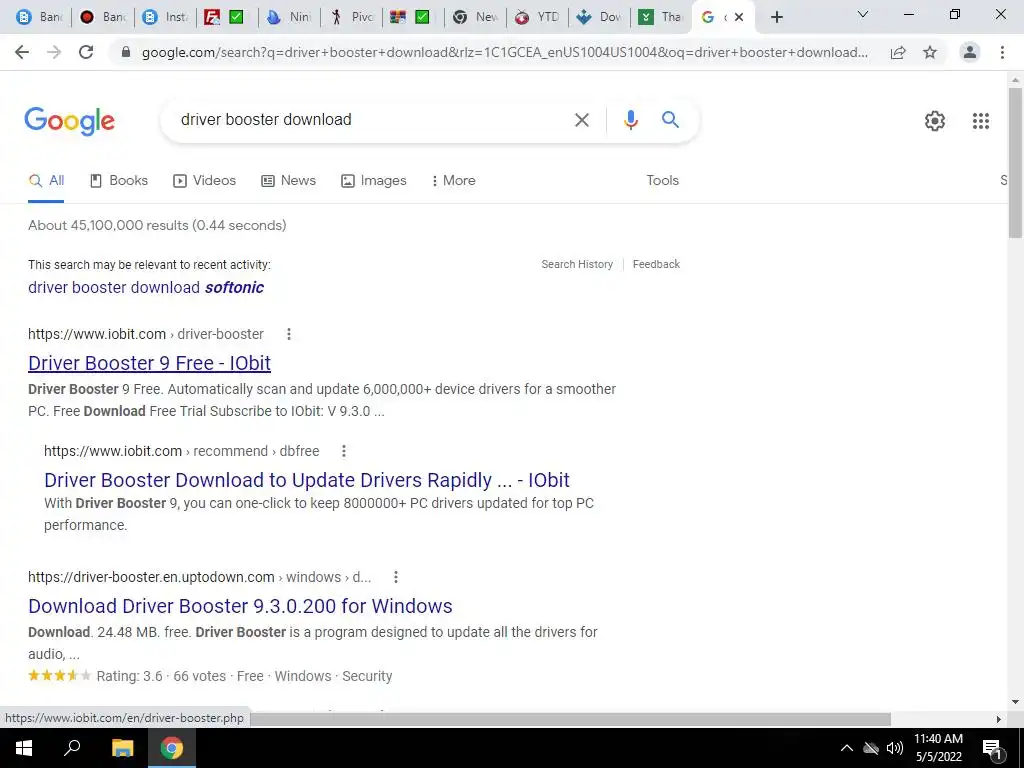
Task: Open Windows taskbar search
Action: coord(72,748)
